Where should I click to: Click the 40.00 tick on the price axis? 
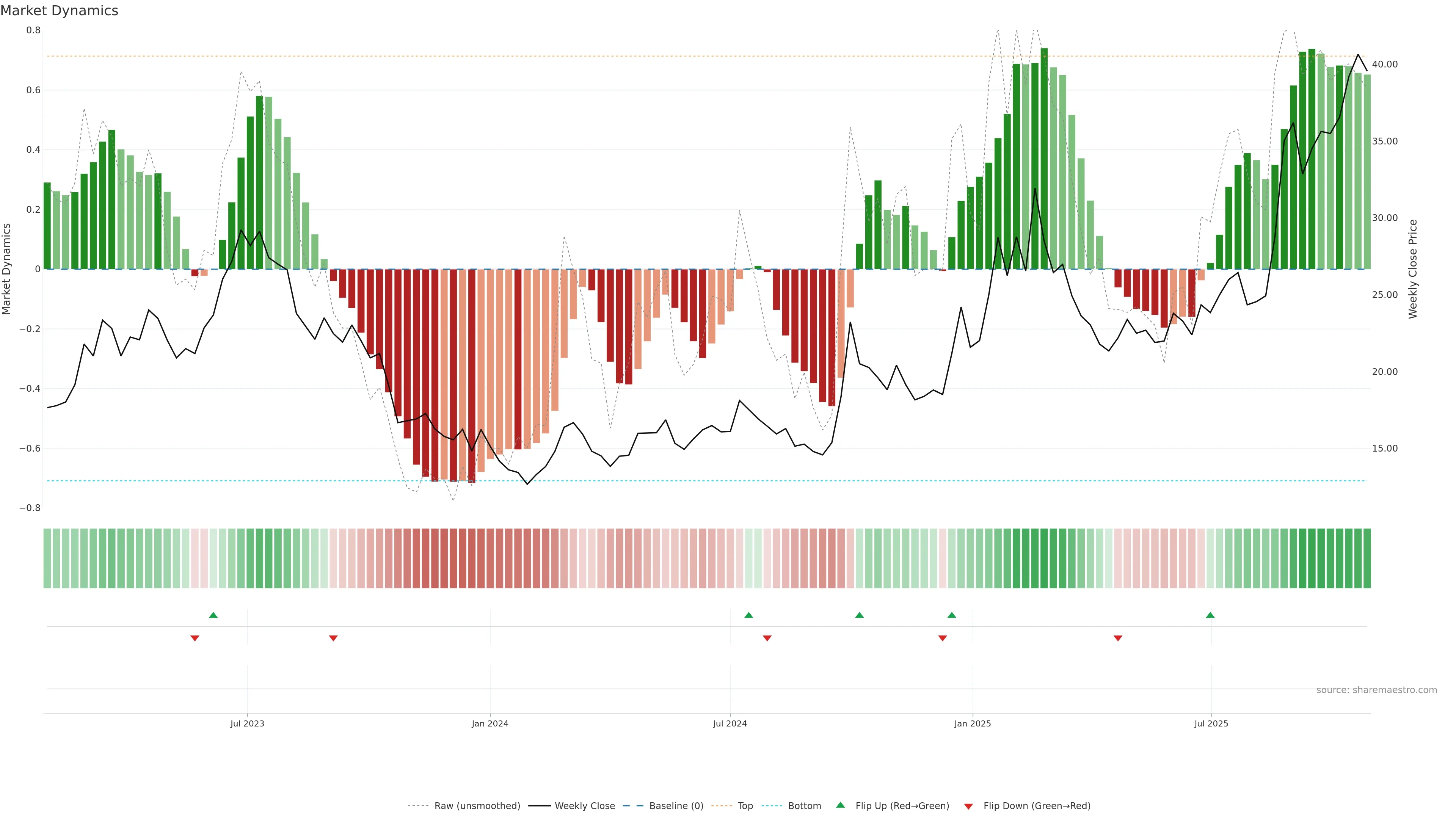coord(1384,64)
